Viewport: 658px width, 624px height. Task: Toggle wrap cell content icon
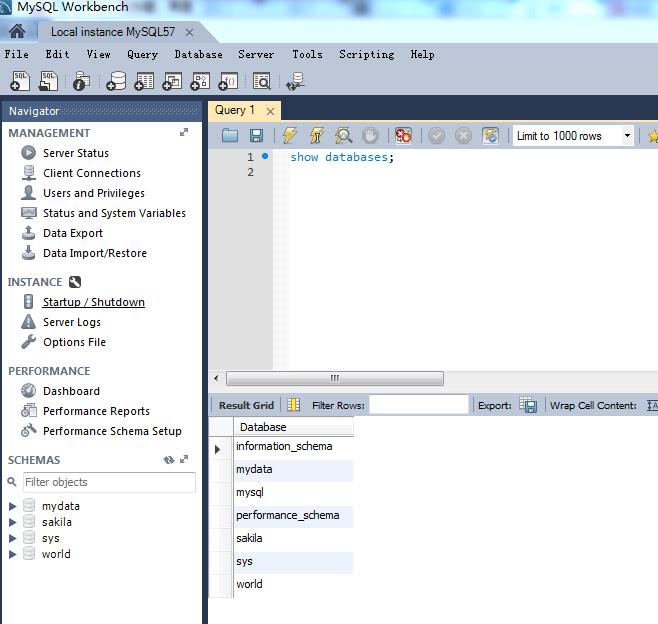pyautogui.click(x=652, y=405)
